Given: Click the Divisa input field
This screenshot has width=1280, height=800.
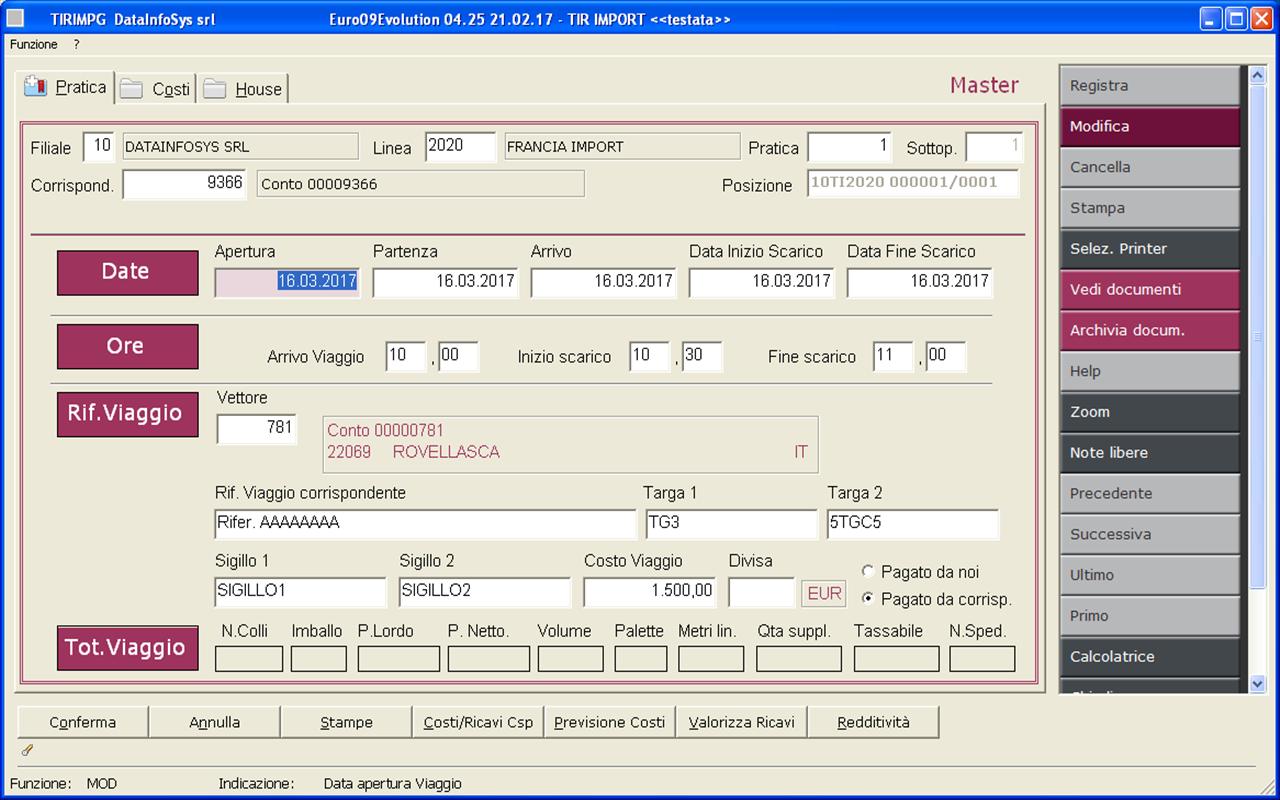Looking at the screenshot, I should click(x=762, y=592).
